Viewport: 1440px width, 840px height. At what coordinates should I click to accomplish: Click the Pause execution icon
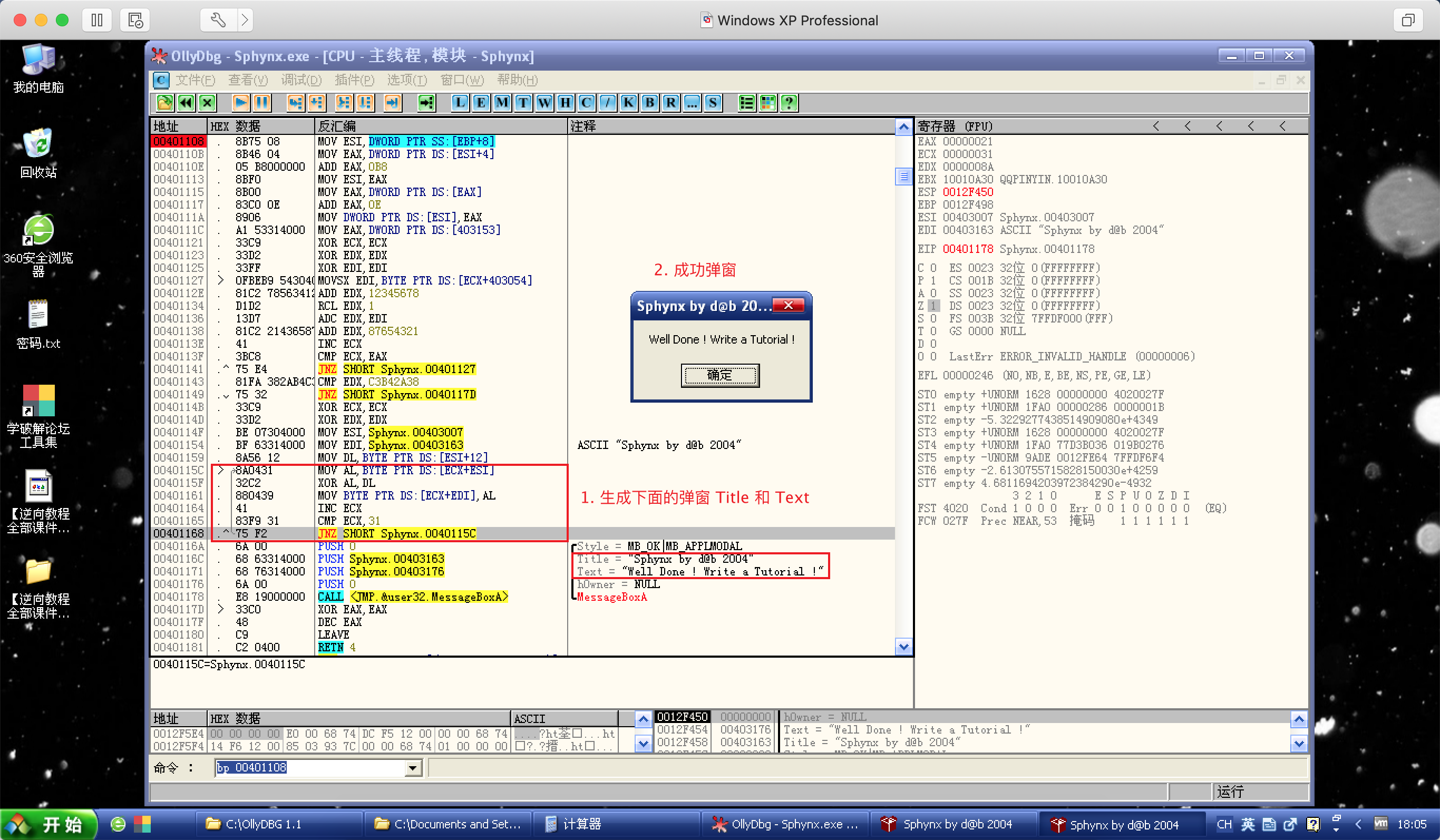[262, 103]
